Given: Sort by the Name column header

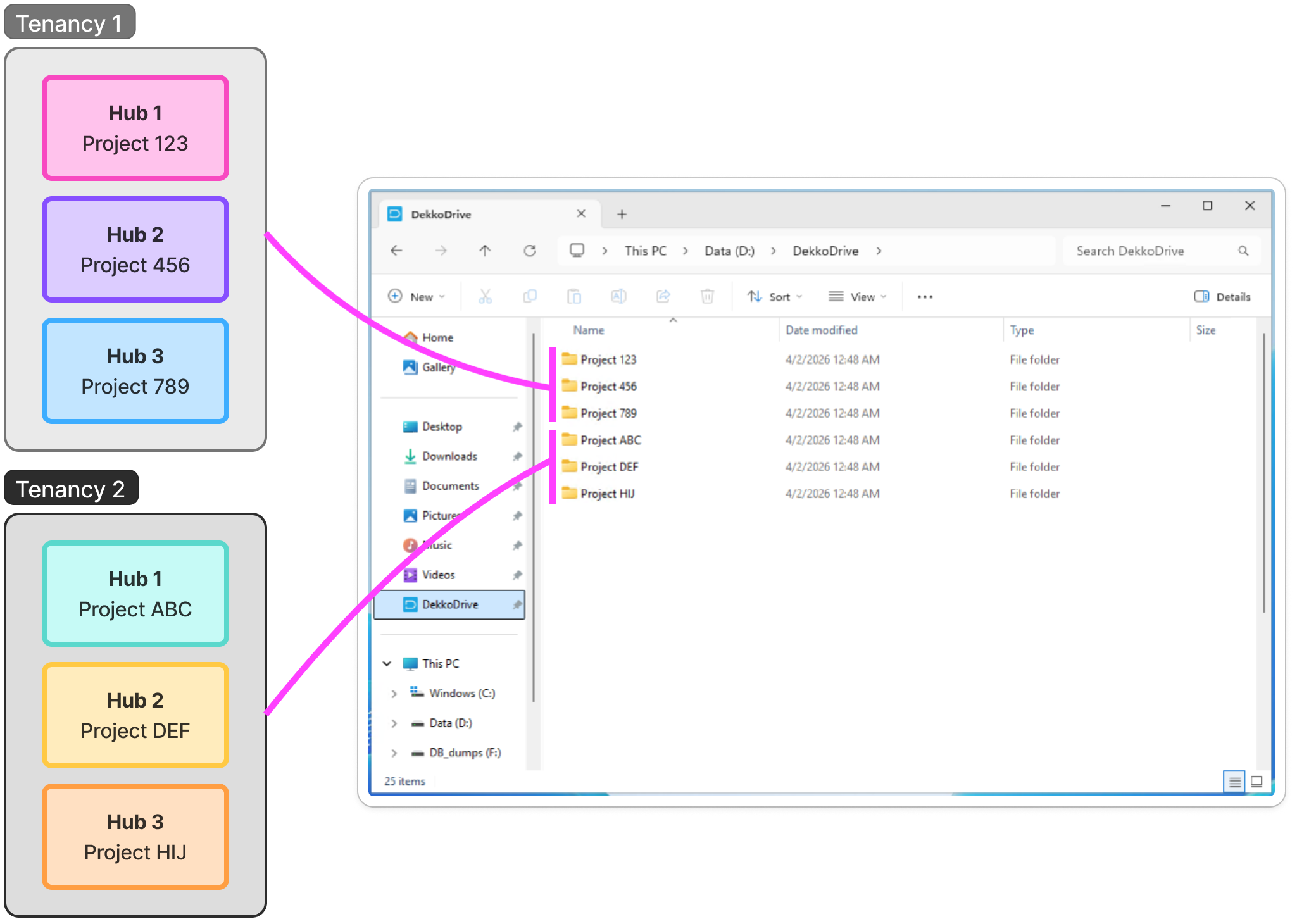Looking at the screenshot, I should coord(589,330).
